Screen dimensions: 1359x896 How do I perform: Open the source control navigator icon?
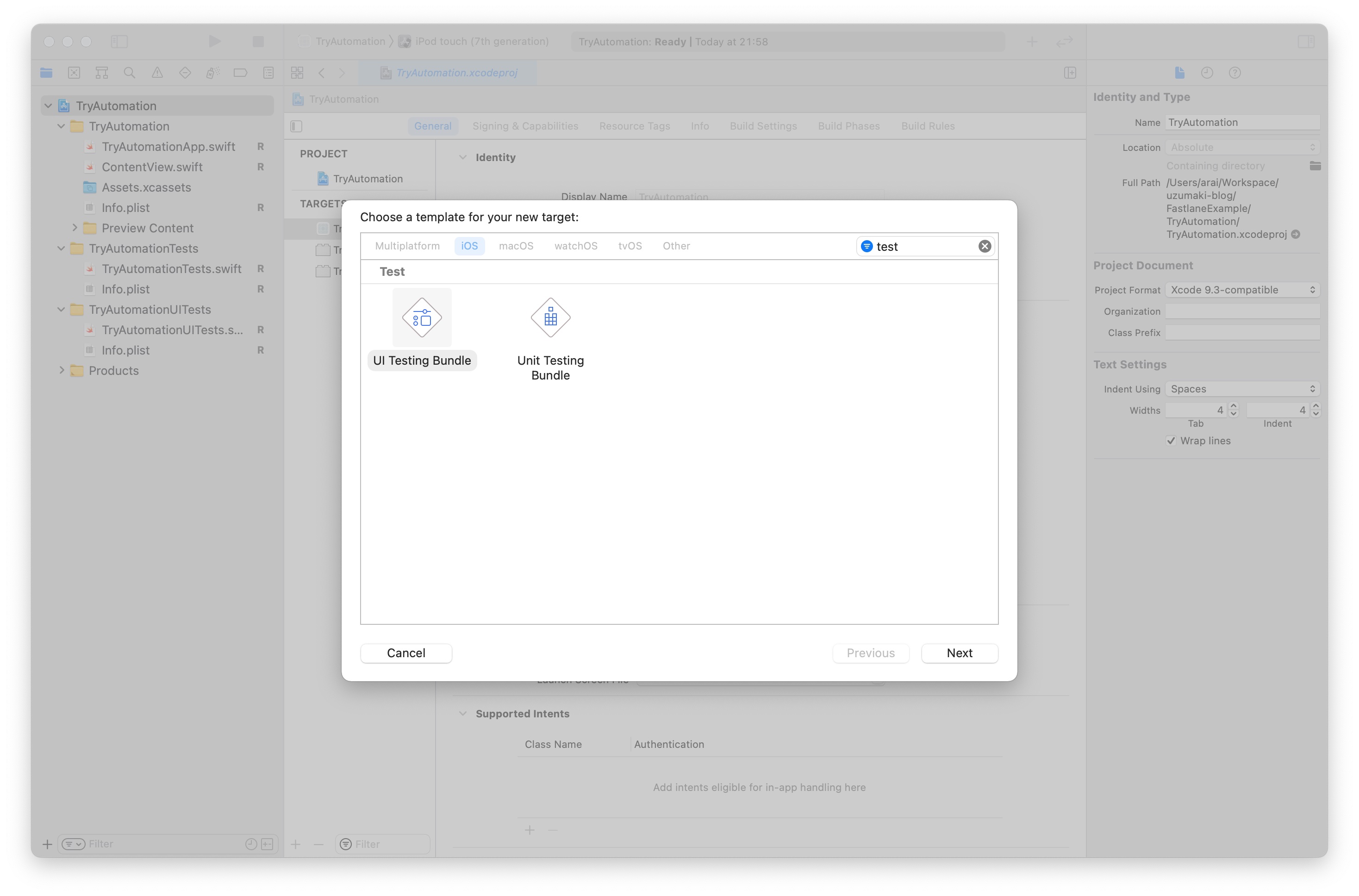(x=74, y=73)
